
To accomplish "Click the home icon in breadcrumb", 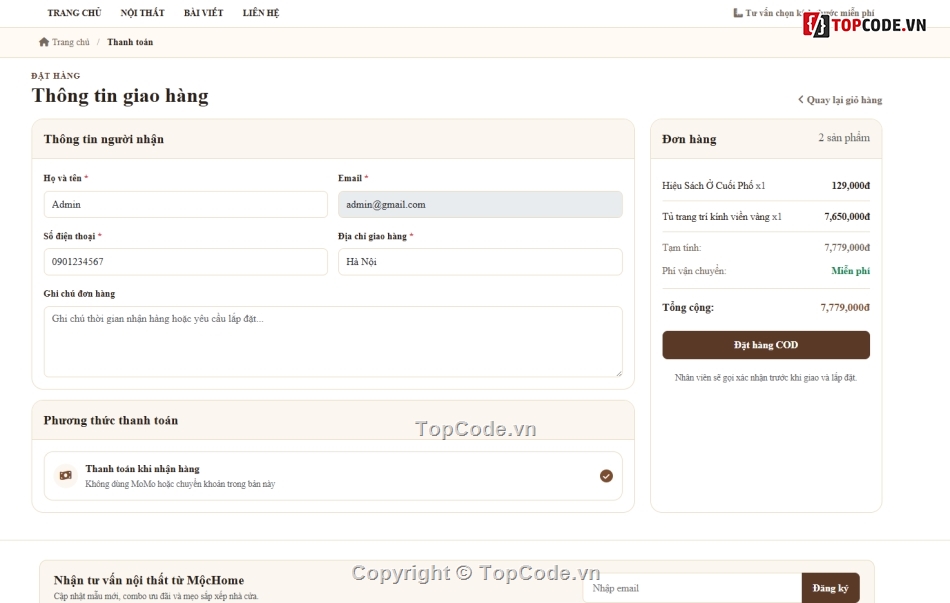I will pyautogui.click(x=44, y=42).
